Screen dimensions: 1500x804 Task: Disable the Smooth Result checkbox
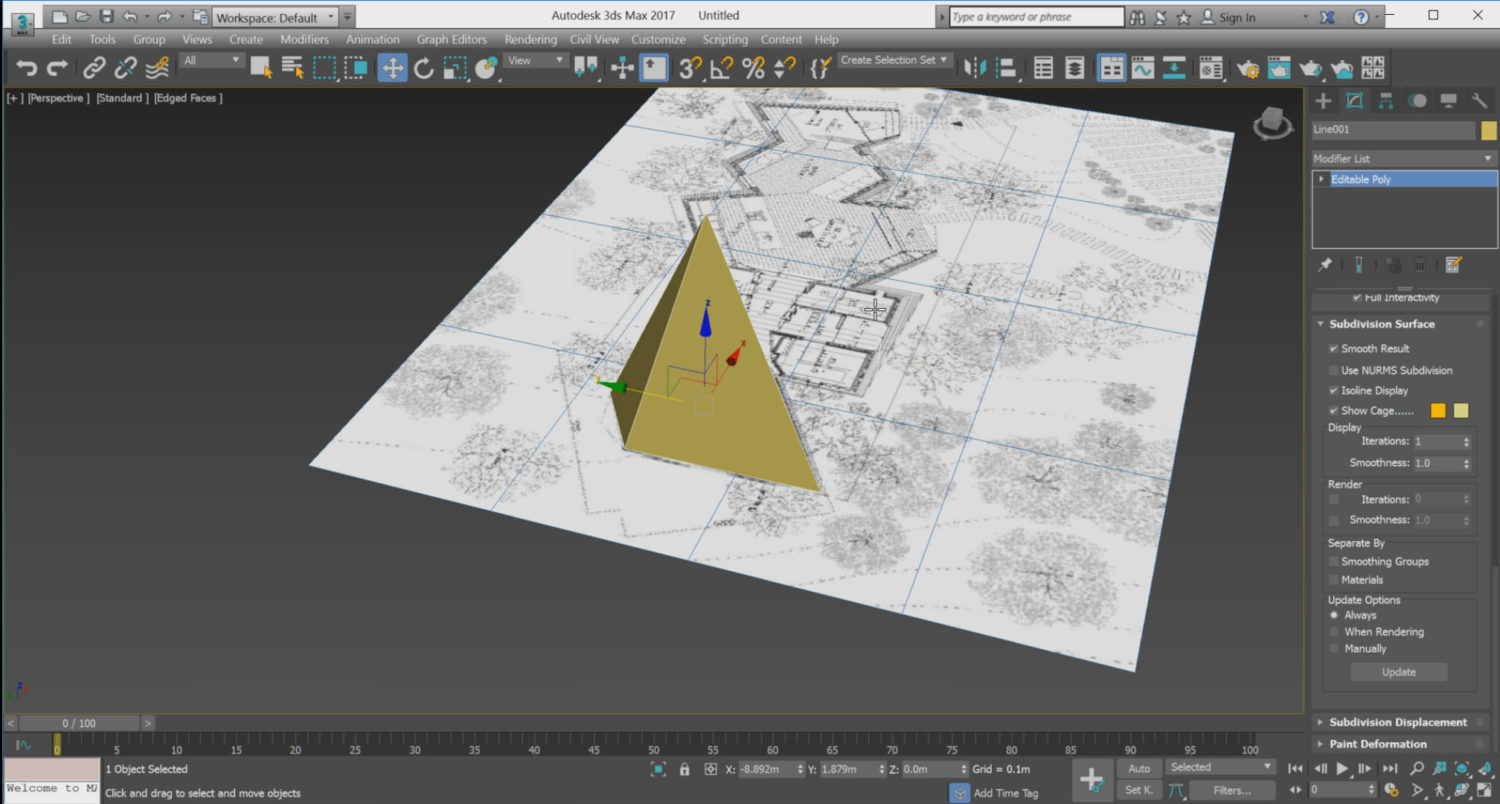(x=1334, y=348)
